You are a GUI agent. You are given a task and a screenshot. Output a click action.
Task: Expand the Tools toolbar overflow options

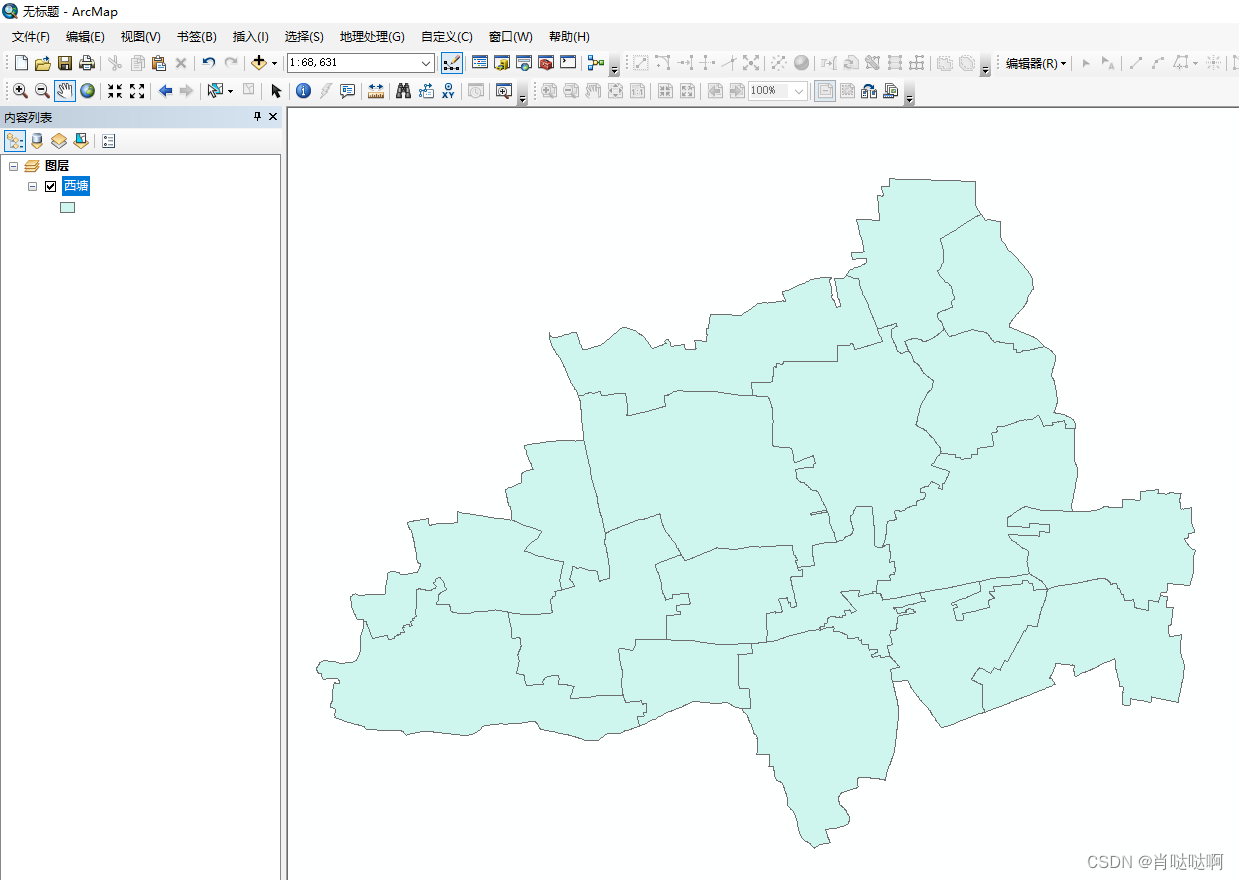coord(523,94)
